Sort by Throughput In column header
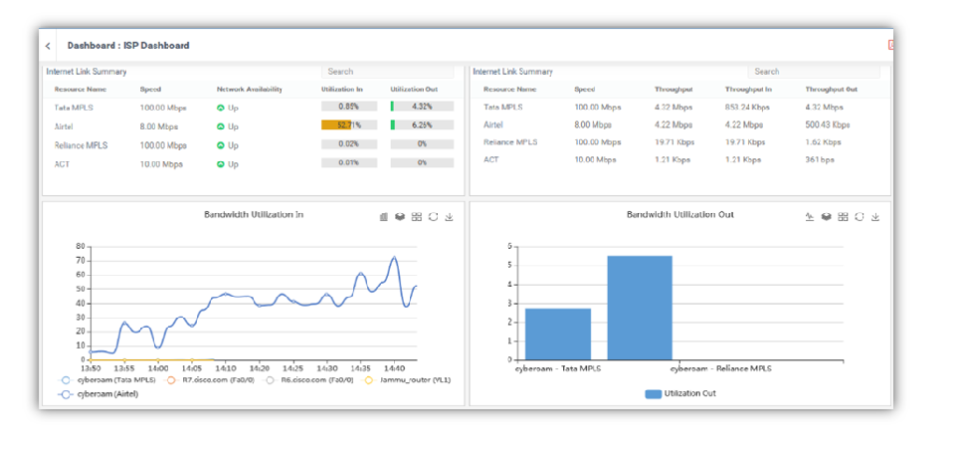 748,89
